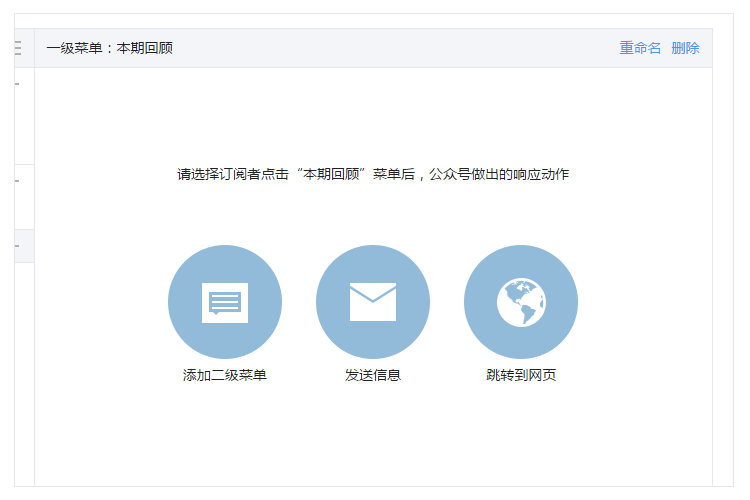Rename the menu via 重命名 link
The image size is (750, 500).
(x=640, y=48)
